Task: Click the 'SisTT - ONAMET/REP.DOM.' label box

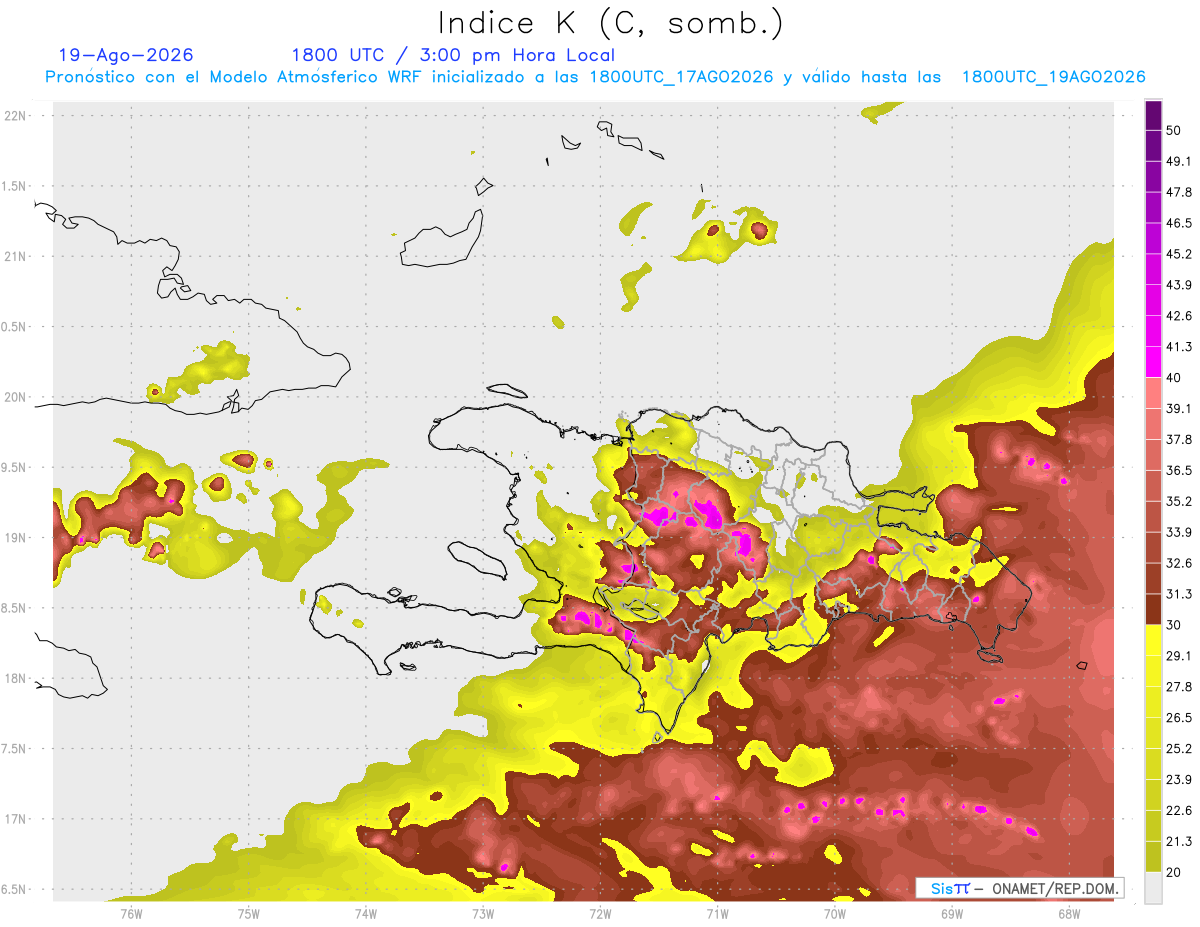Action: click(x=1020, y=888)
